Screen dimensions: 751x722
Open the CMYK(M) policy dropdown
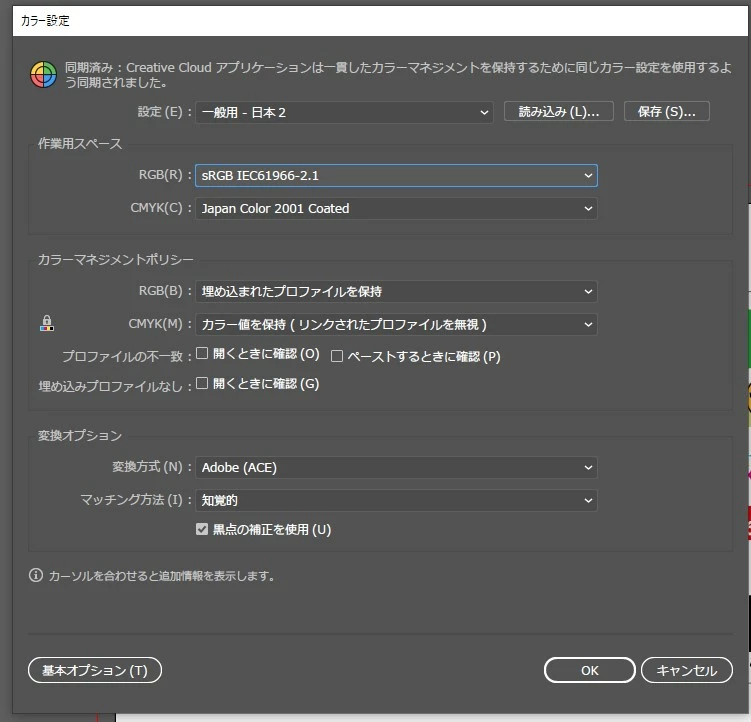396,324
